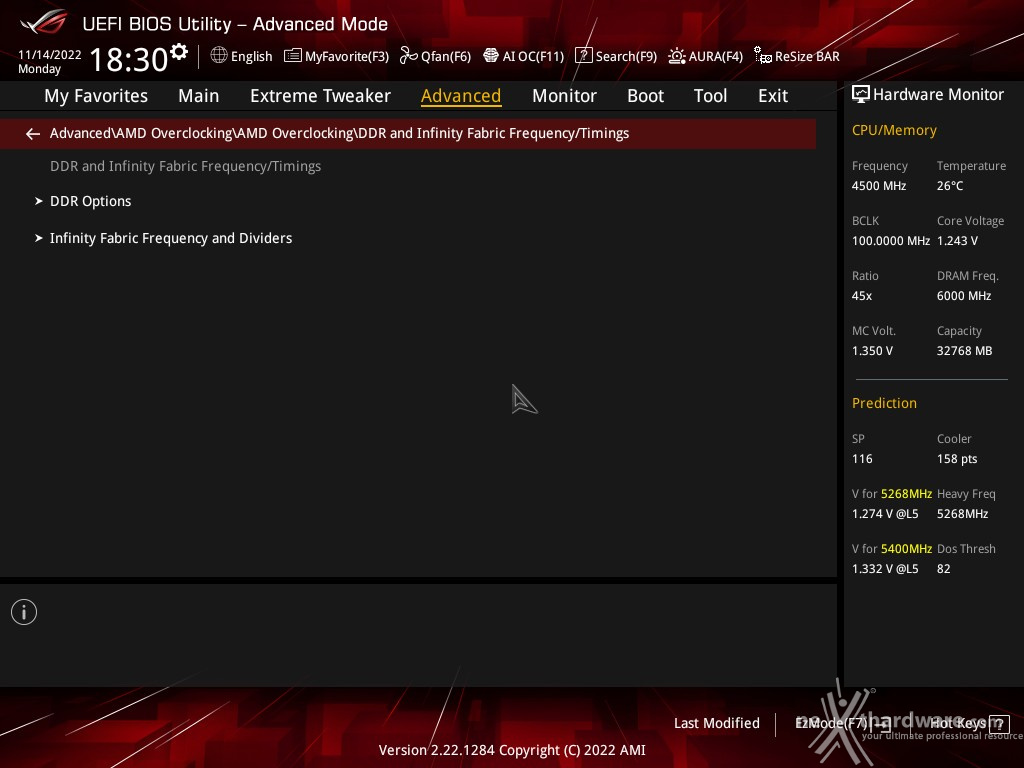Open the Tool tab
The height and width of the screenshot is (768, 1024).
[710, 96]
